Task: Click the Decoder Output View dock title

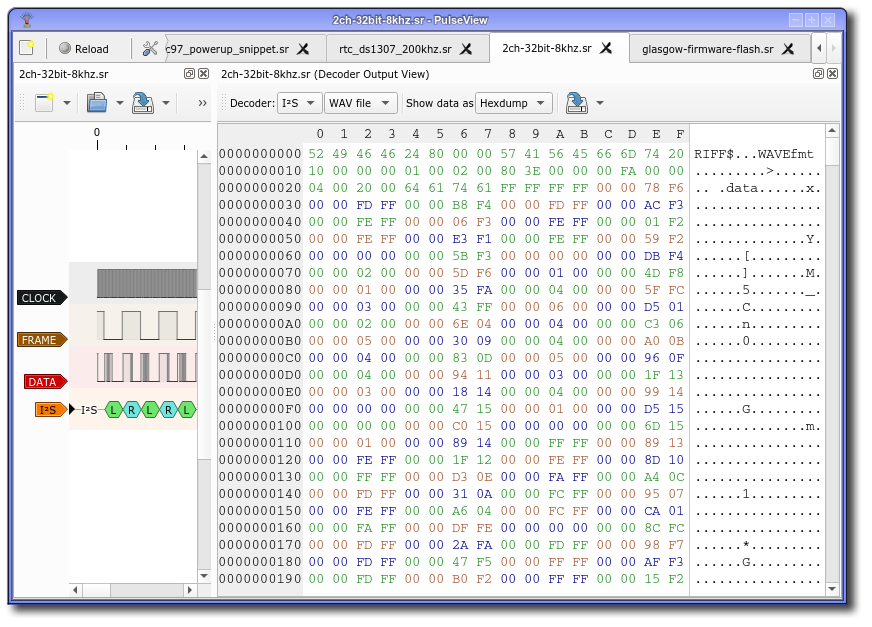Action: (x=325, y=74)
